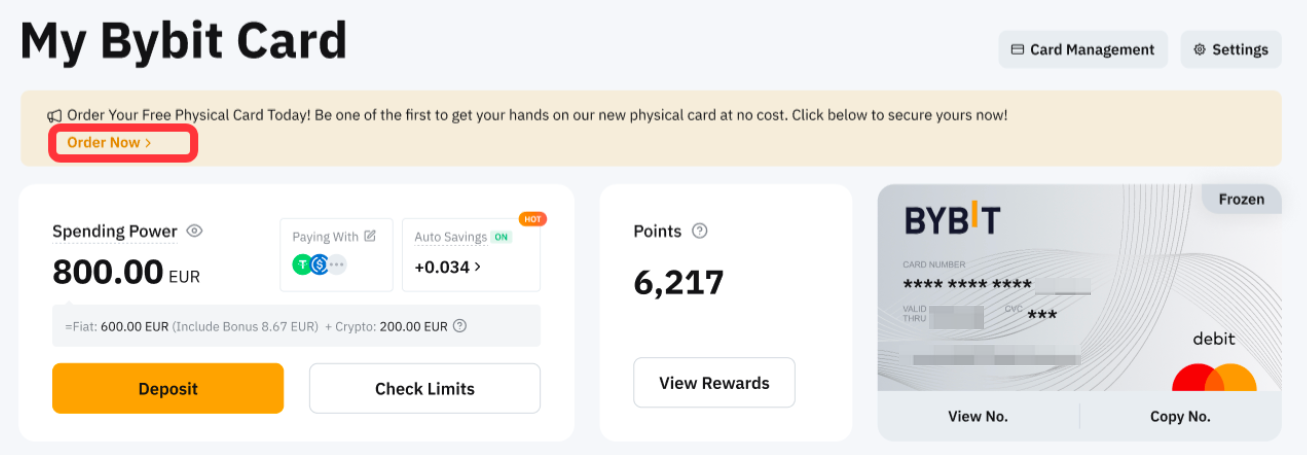Reveal card number with View No.
This screenshot has height=455, width=1307.
tap(978, 416)
